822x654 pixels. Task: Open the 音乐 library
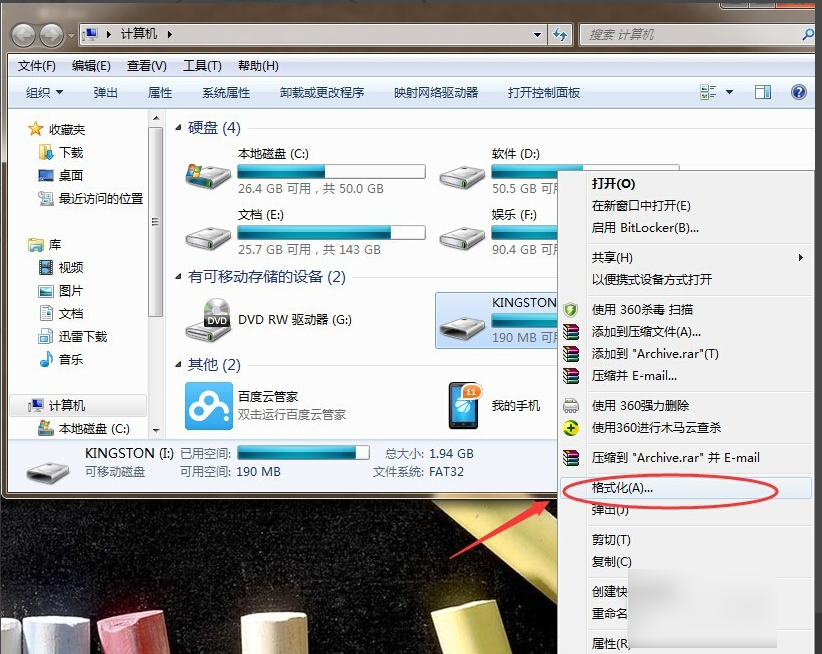tap(61, 359)
